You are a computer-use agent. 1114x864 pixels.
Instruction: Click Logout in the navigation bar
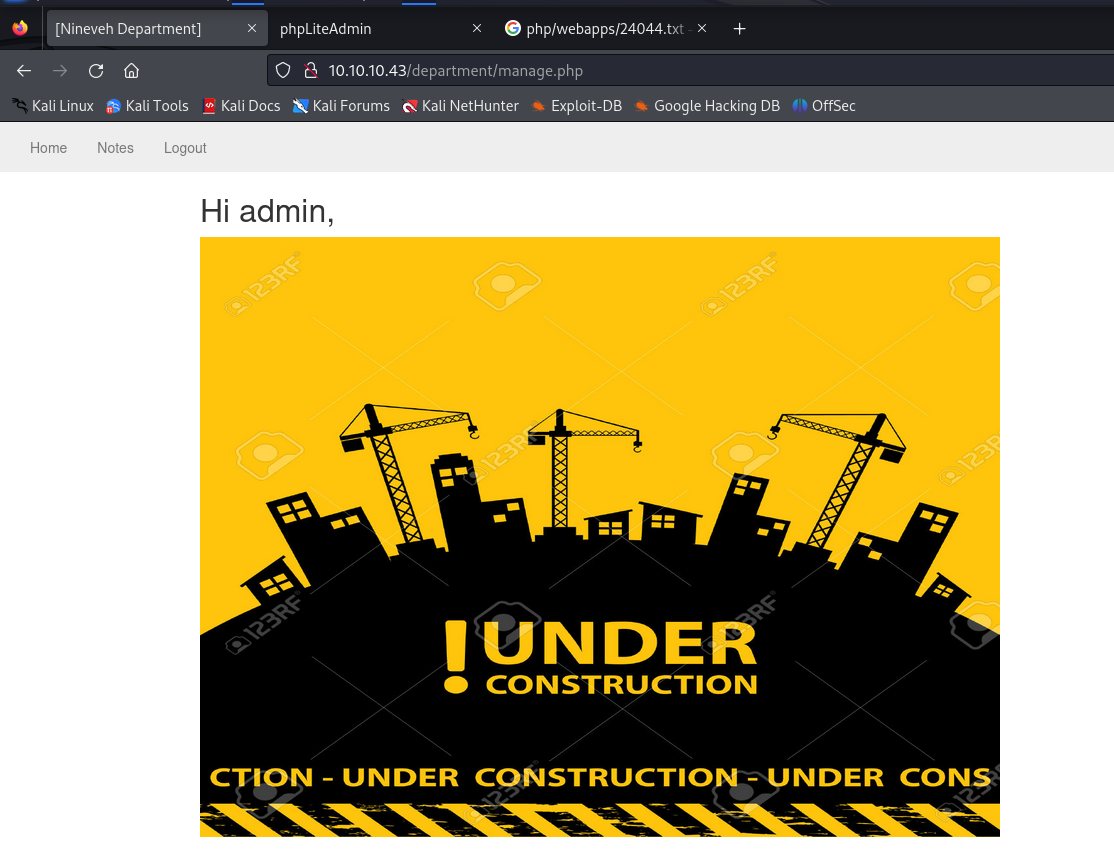(185, 148)
